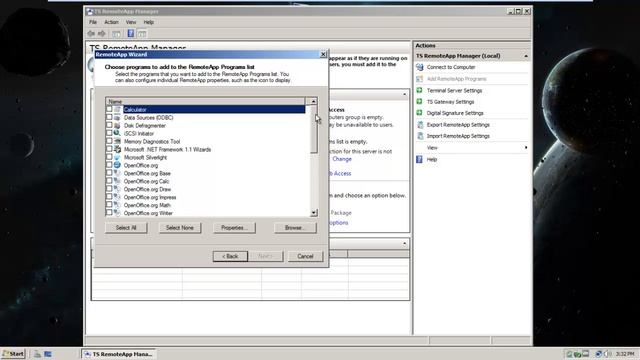Check the OpenOffice.org Impress checkbox
This screenshot has height=360, width=640.
[x=109, y=197]
